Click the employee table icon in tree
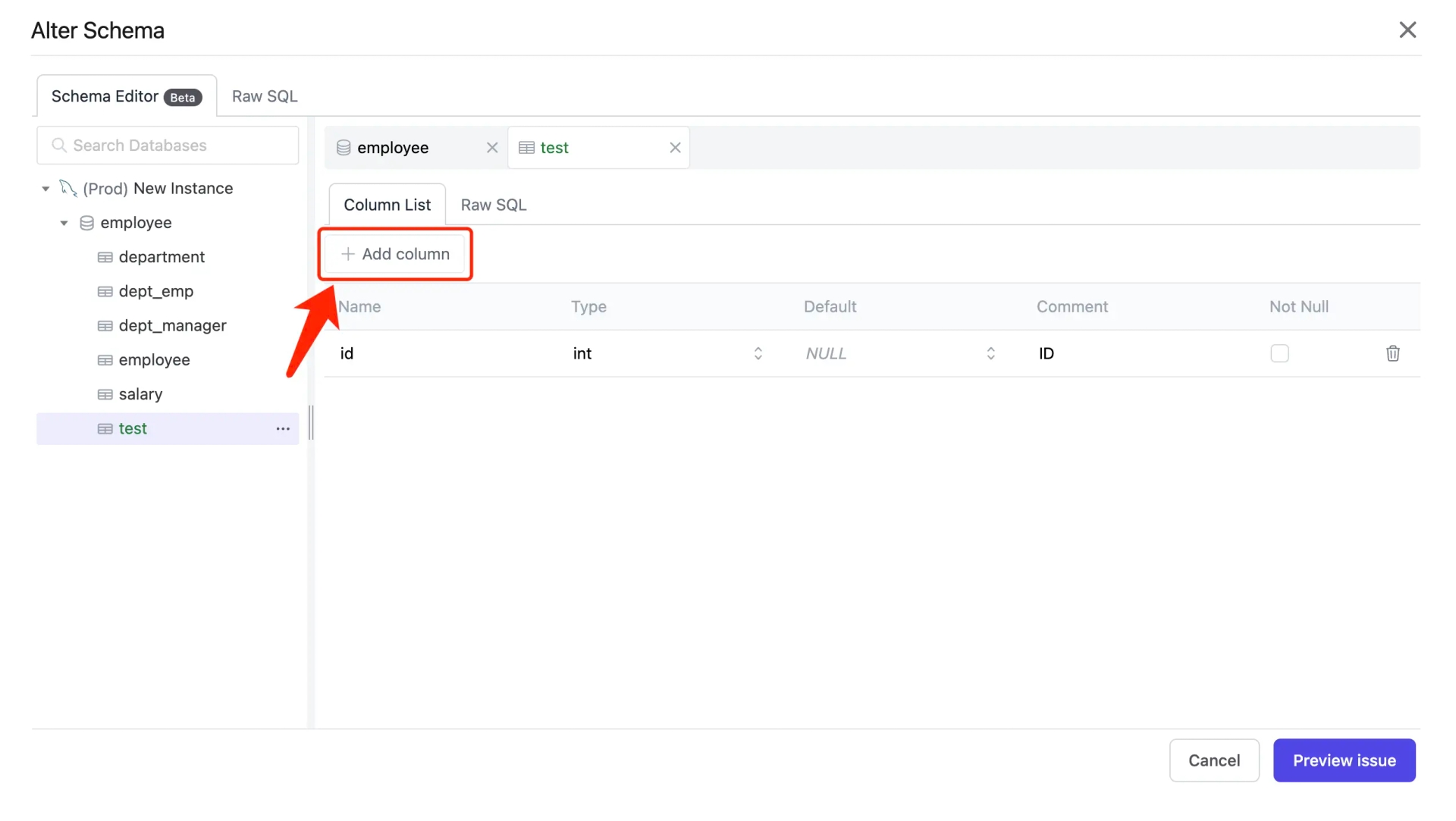 point(105,360)
